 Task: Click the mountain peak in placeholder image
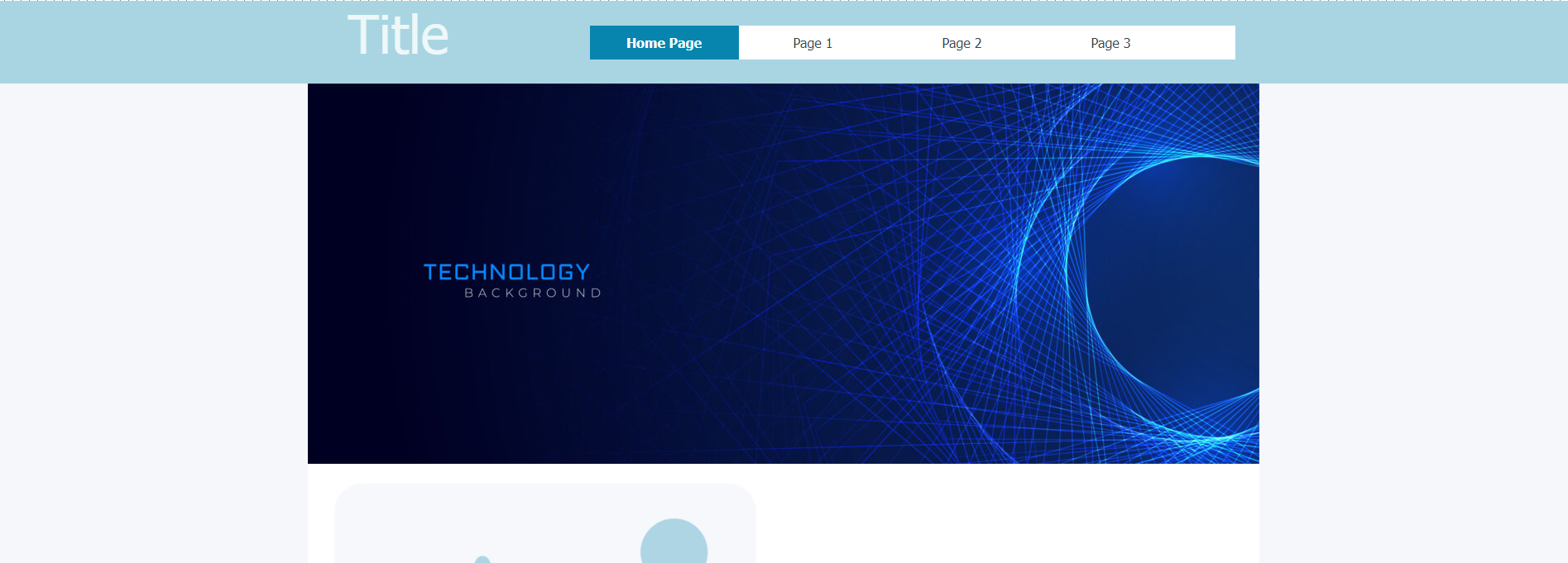482,560
